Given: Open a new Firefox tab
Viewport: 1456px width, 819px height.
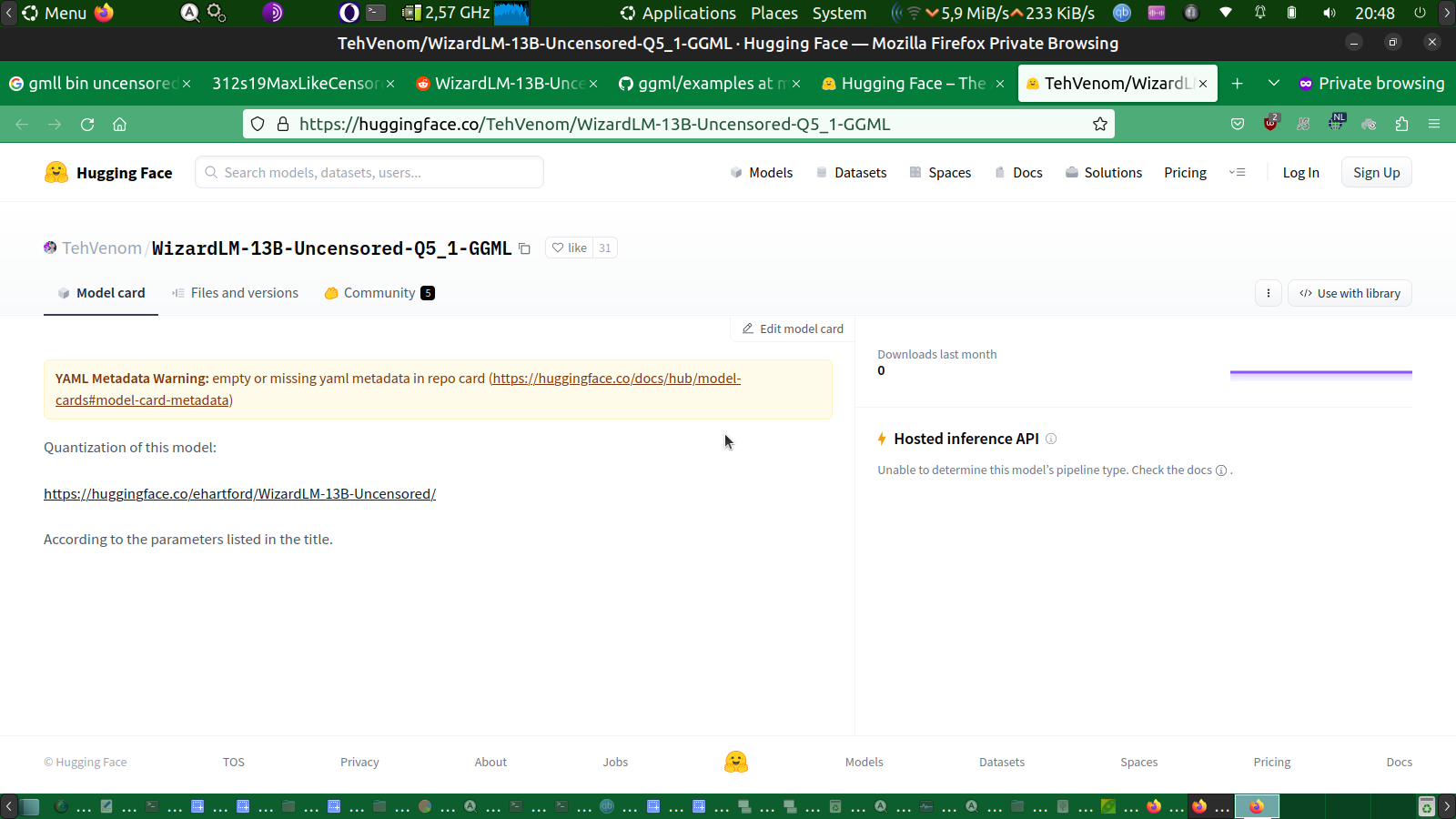Looking at the screenshot, I should click(x=1238, y=84).
